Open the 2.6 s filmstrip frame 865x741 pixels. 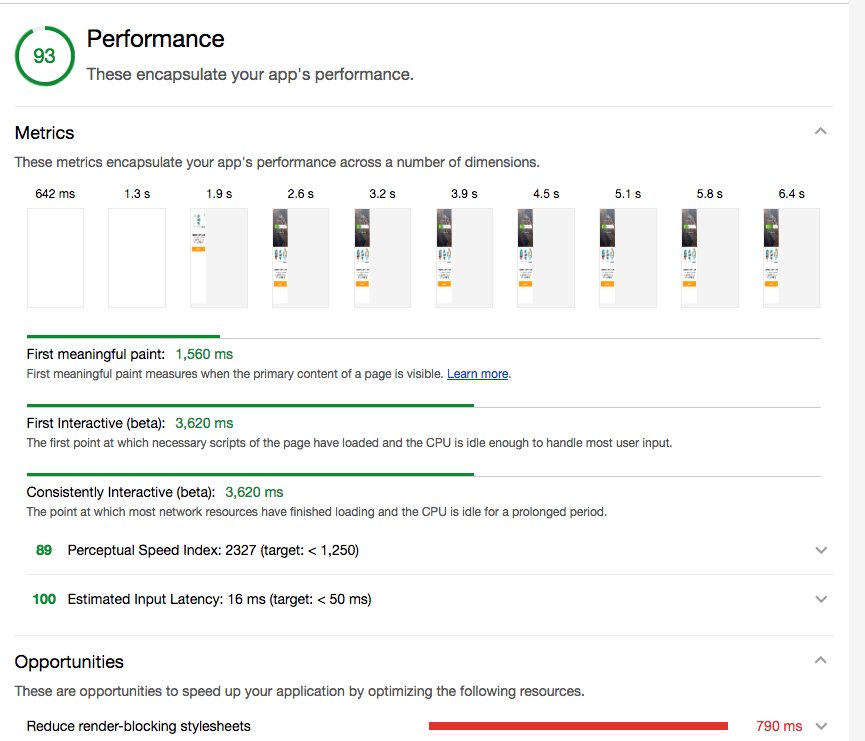click(300, 257)
